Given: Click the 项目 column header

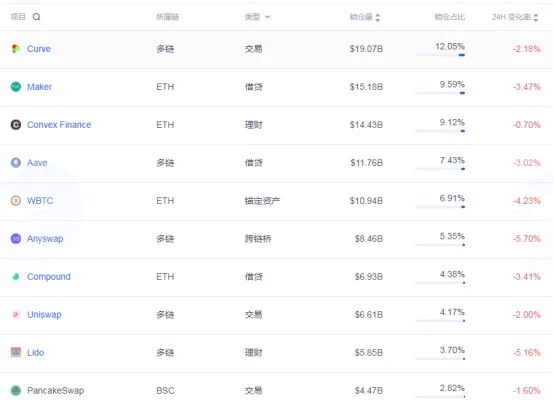Looking at the screenshot, I should pos(18,17).
